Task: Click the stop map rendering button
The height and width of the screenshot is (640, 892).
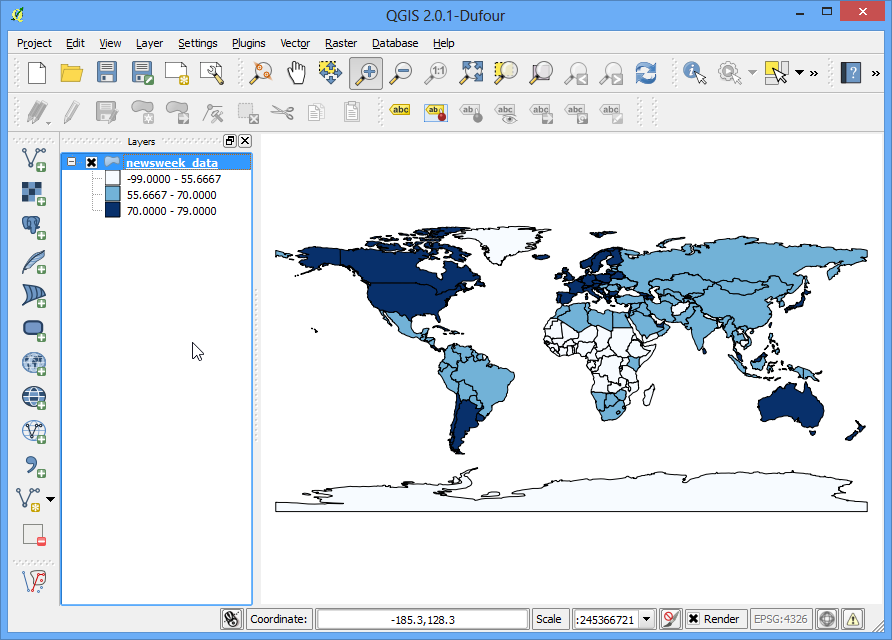Action: [671, 620]
